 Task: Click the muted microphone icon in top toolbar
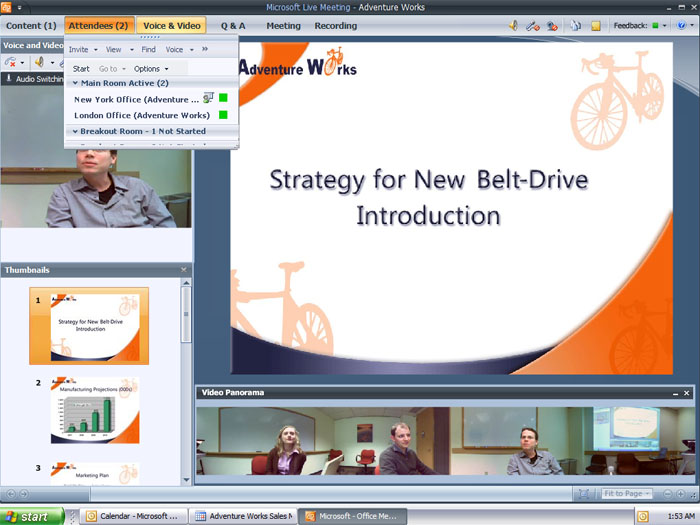click(532, 26)
